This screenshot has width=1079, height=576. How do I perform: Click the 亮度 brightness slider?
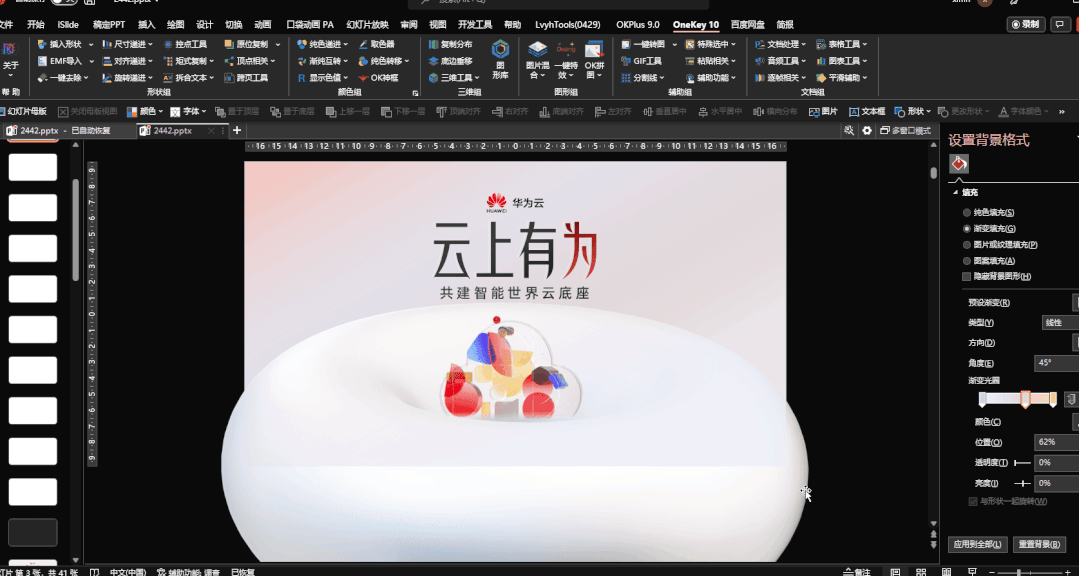click(x=1023, y=483)
